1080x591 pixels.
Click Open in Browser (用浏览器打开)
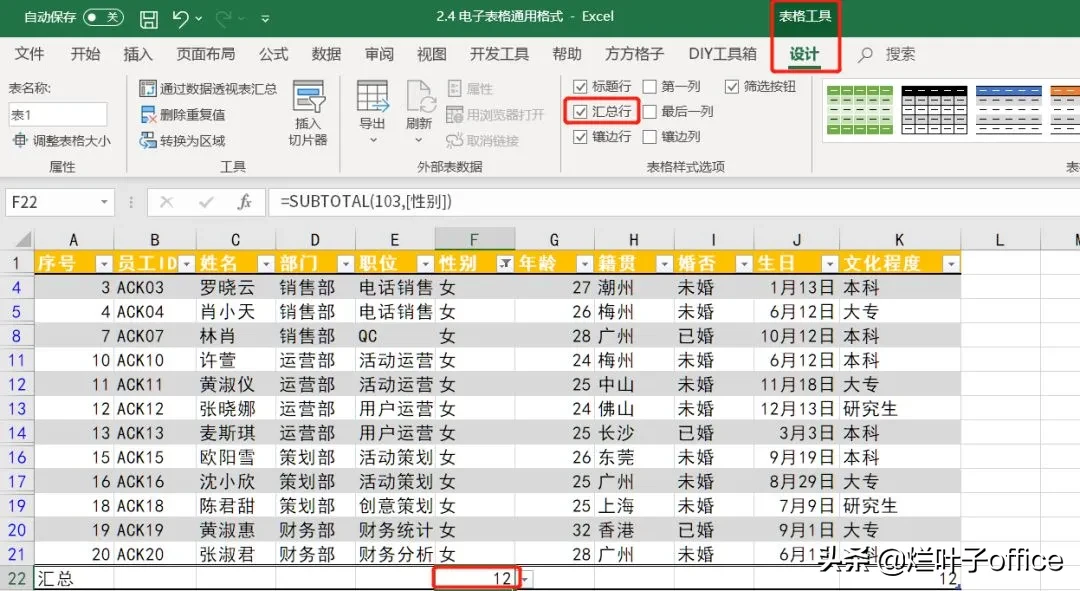[x=495, y=114]
